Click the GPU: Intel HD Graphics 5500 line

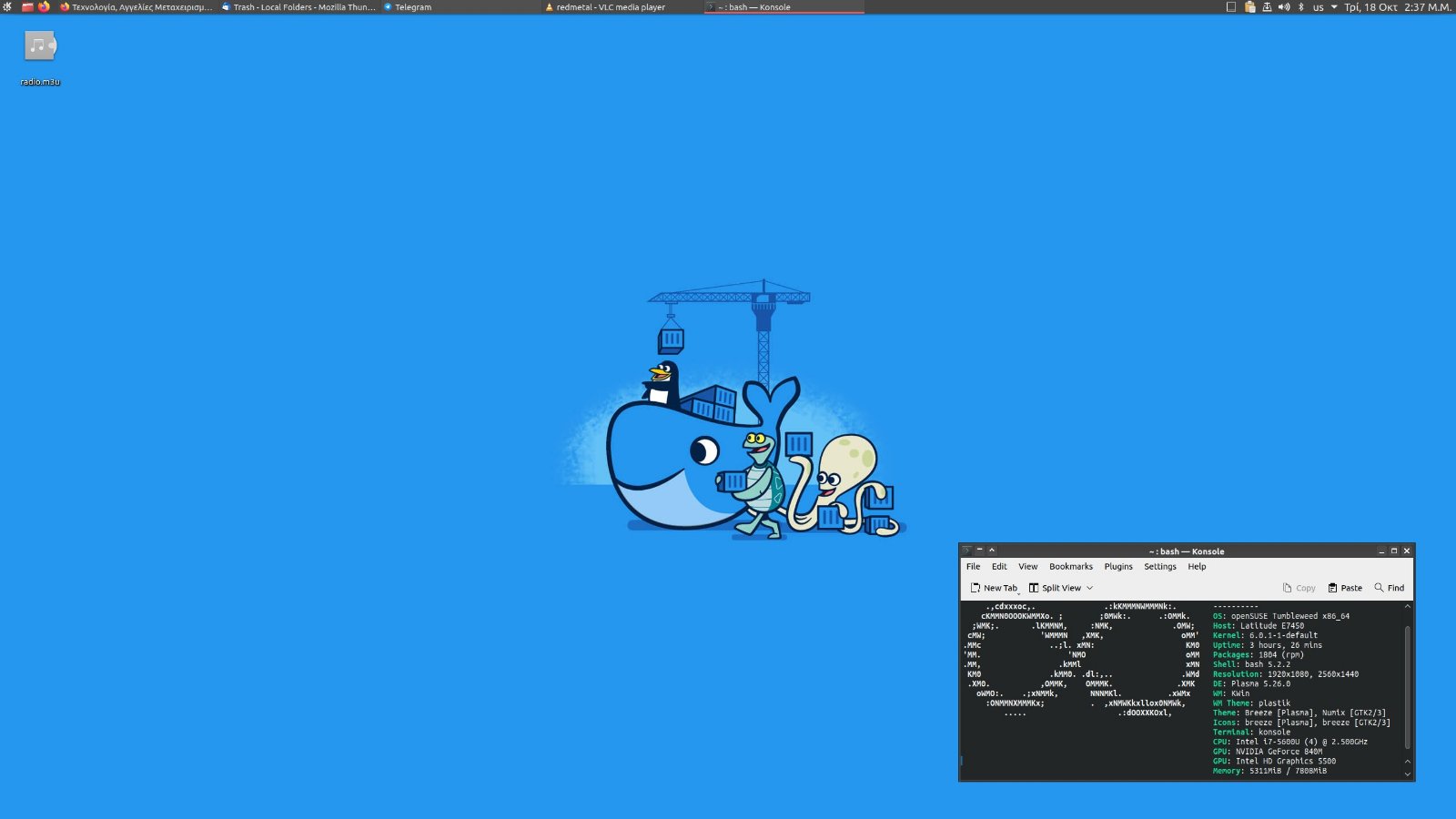pos(1274,762)
